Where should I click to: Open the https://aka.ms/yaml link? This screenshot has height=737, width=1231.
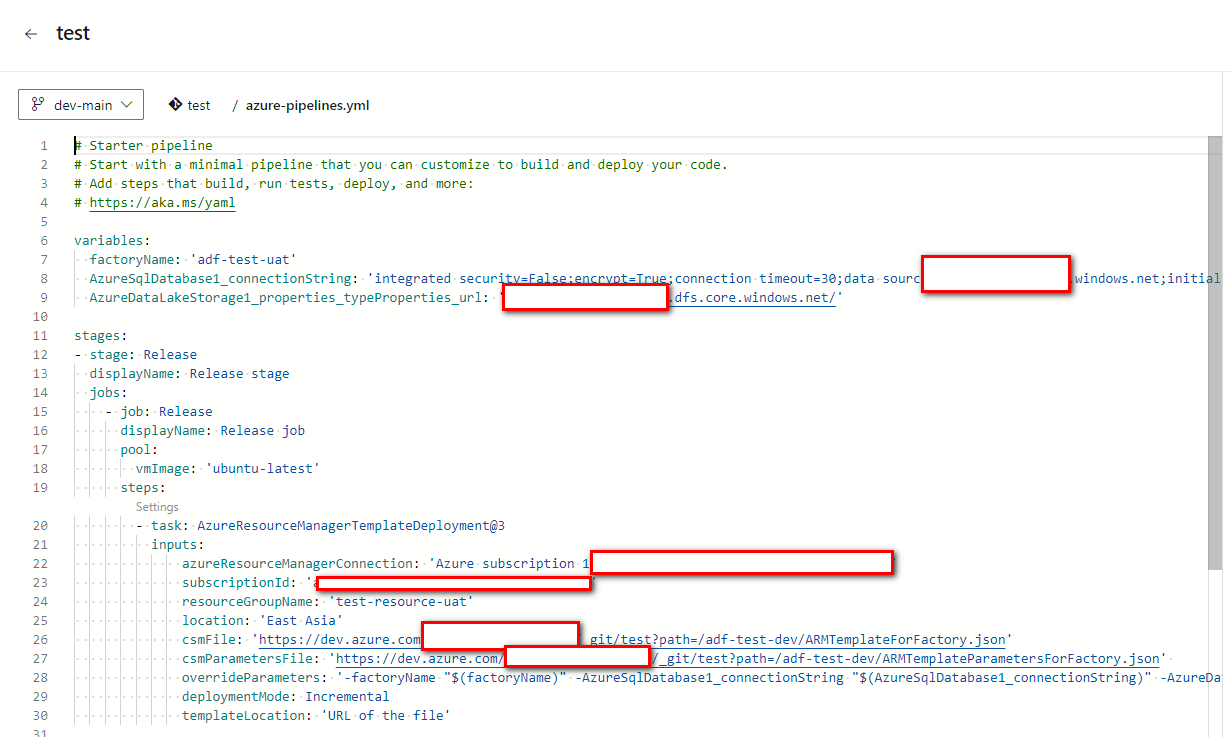click(162, 202)
